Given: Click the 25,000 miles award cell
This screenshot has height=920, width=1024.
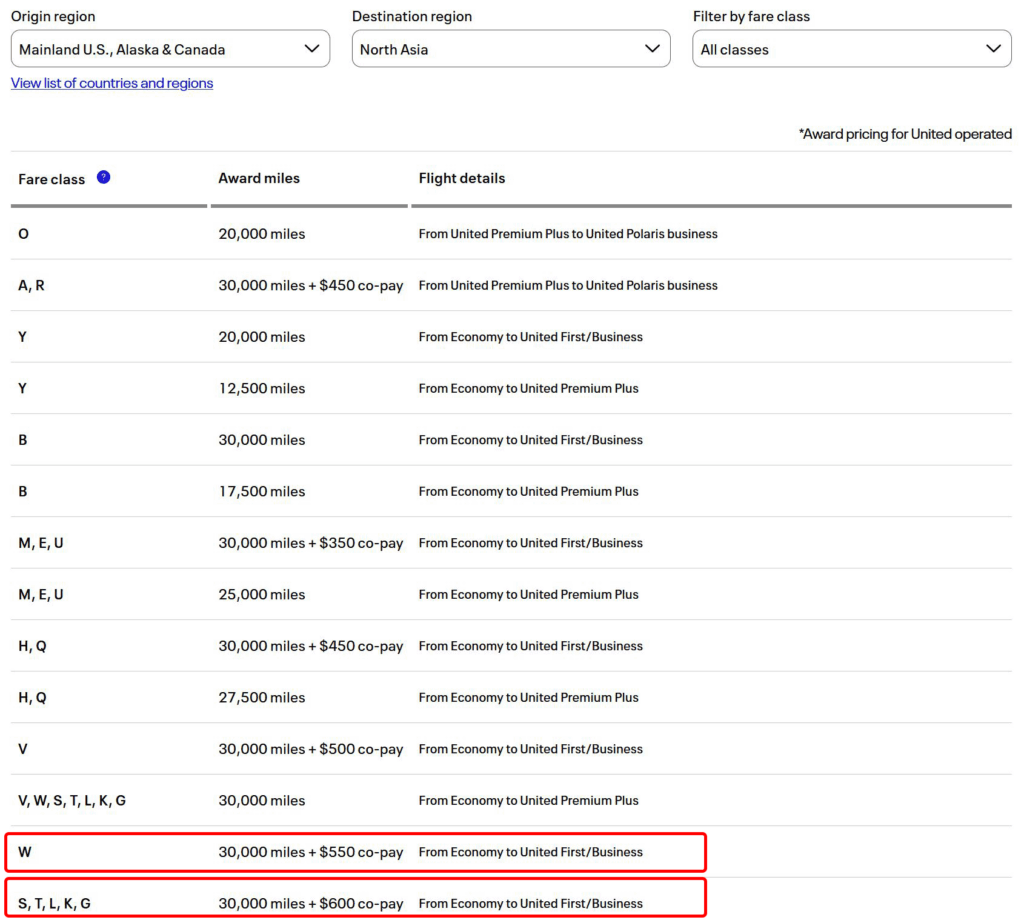Looking at the screenshot, I should pyautogui.click(x=261, y=594).
